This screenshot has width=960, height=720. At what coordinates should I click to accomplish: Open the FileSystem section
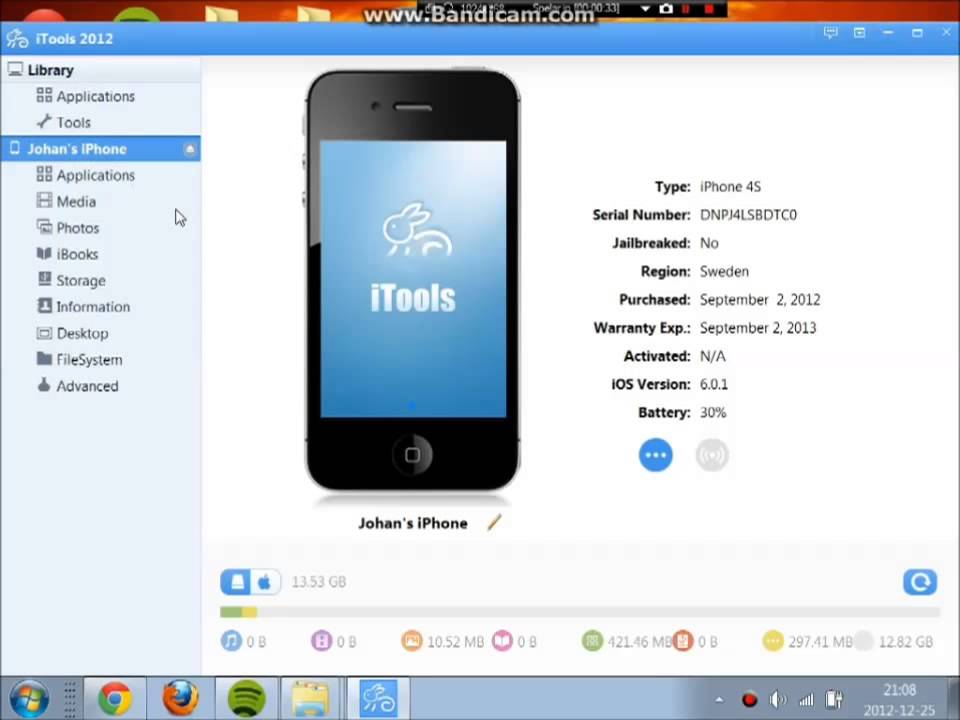80,360
